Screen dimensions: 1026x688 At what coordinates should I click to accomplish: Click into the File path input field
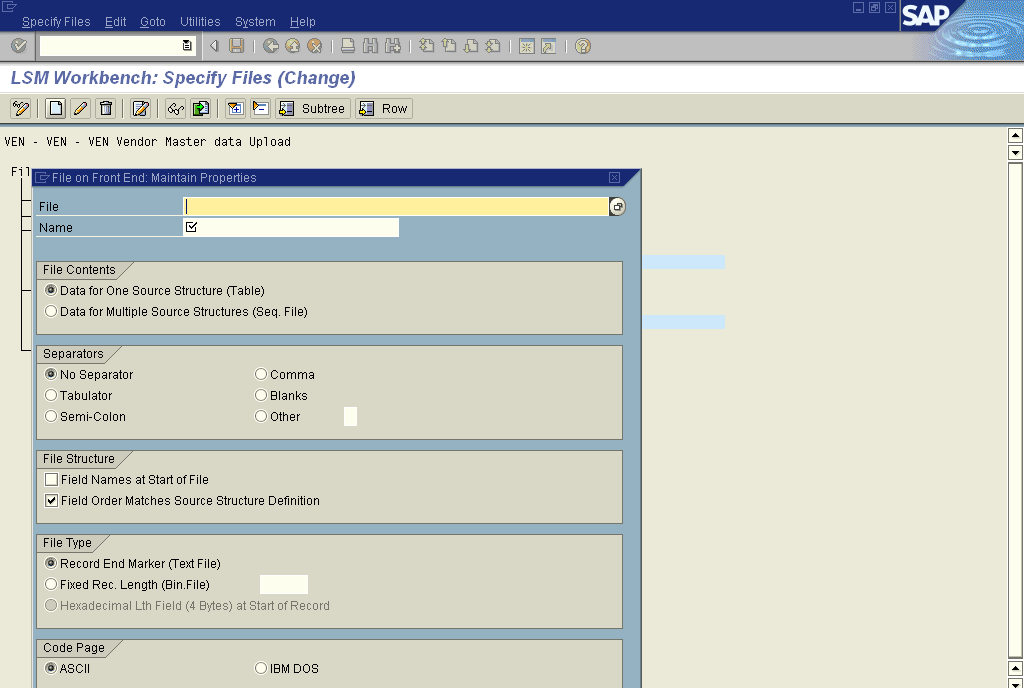[395, 207]
